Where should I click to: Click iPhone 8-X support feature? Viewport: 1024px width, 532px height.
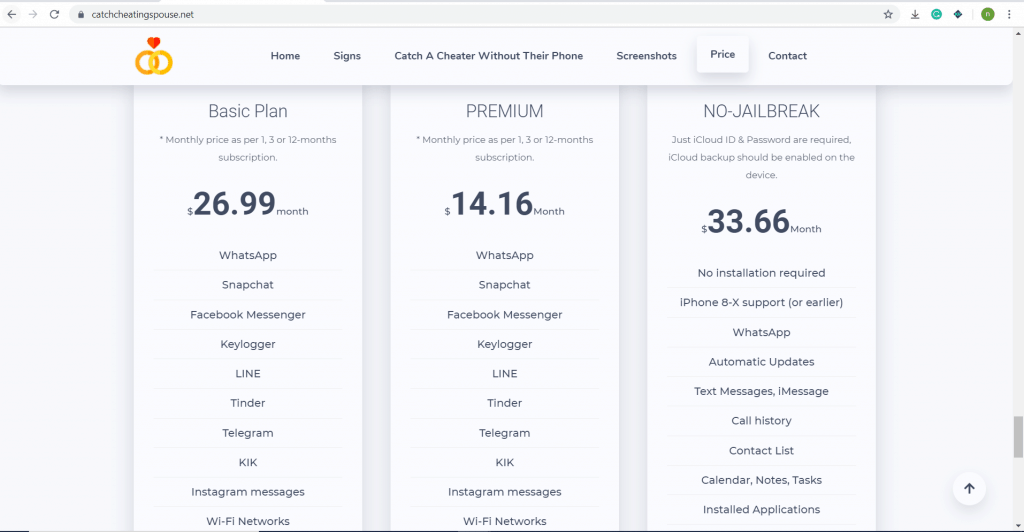(761, 302)
